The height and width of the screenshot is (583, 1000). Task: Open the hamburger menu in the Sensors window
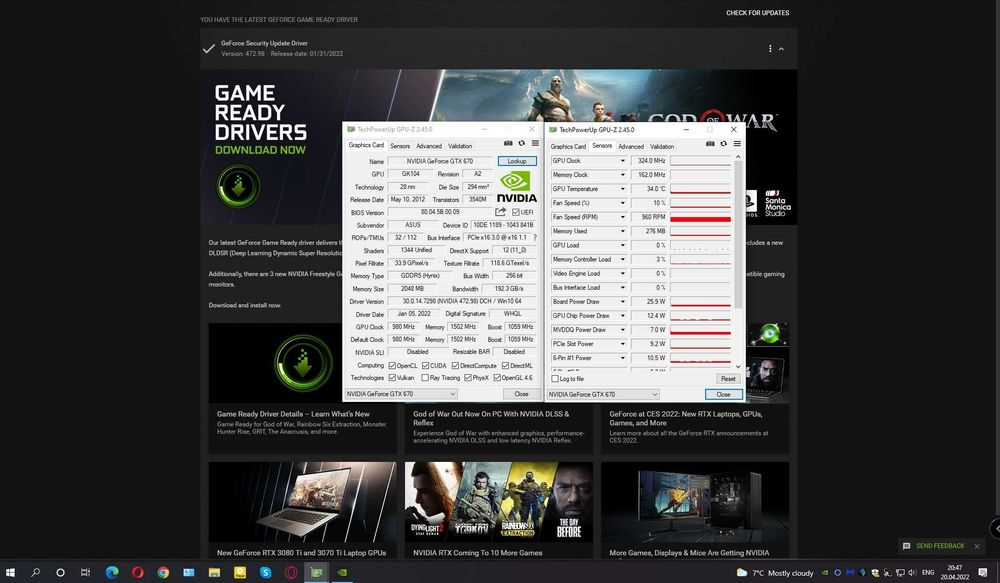737,144
